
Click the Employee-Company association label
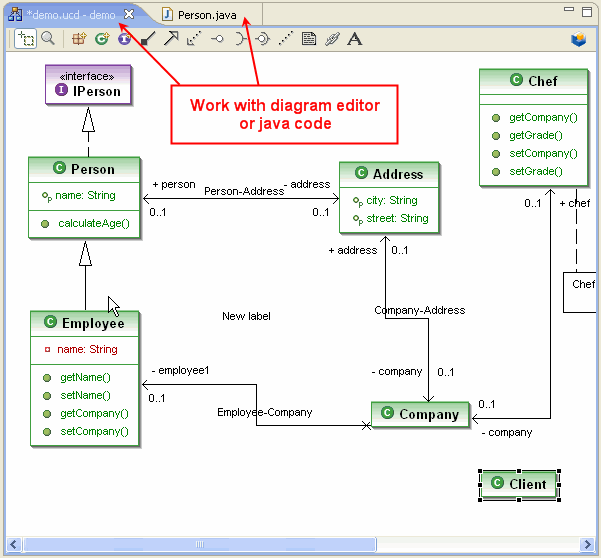pyautogui.click(x=265, y=412)
